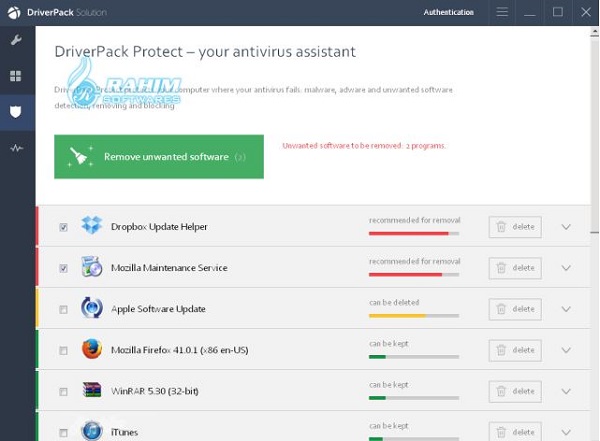This screenshot has width=600, height=441.
Task: Tick the WinRAR 5.30 checkbox
Action: (64, 392)
